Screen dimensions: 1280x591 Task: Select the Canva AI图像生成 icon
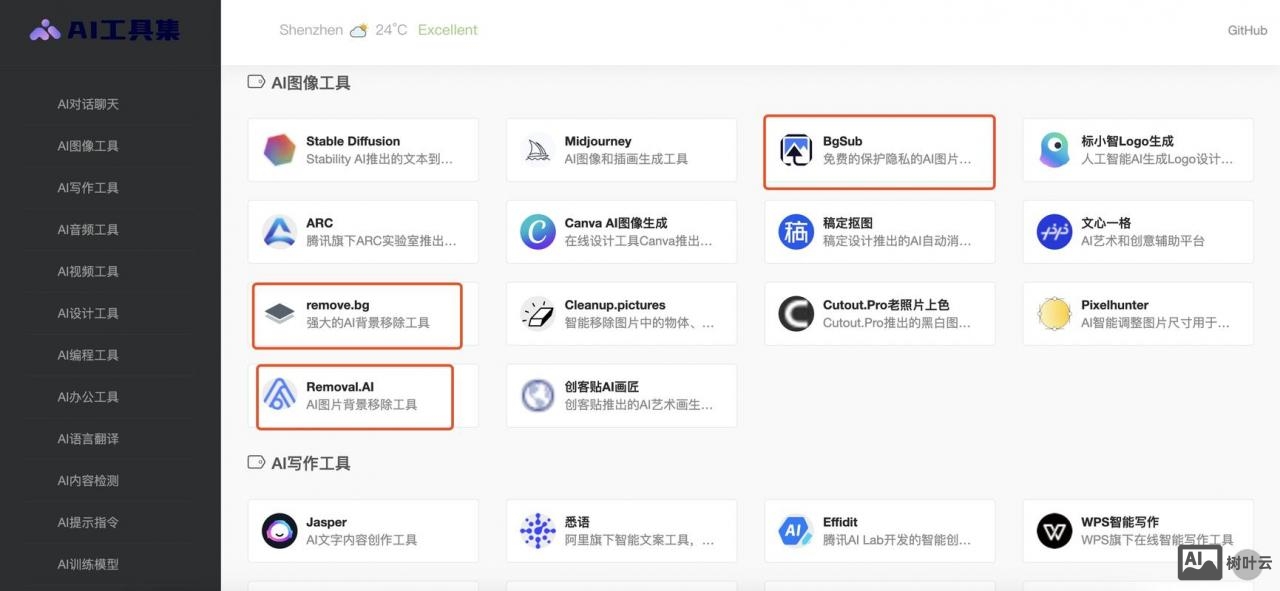pos(538,231)
